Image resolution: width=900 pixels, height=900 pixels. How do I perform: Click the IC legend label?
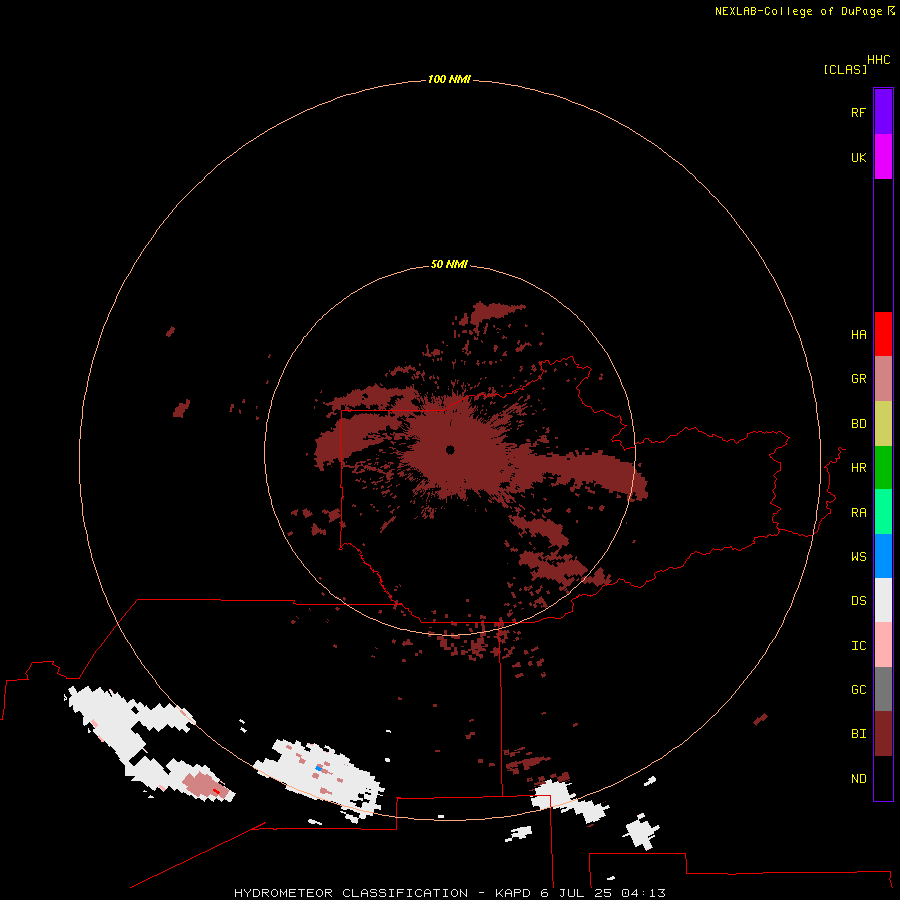pyautogui.click(x=858, y=645)
